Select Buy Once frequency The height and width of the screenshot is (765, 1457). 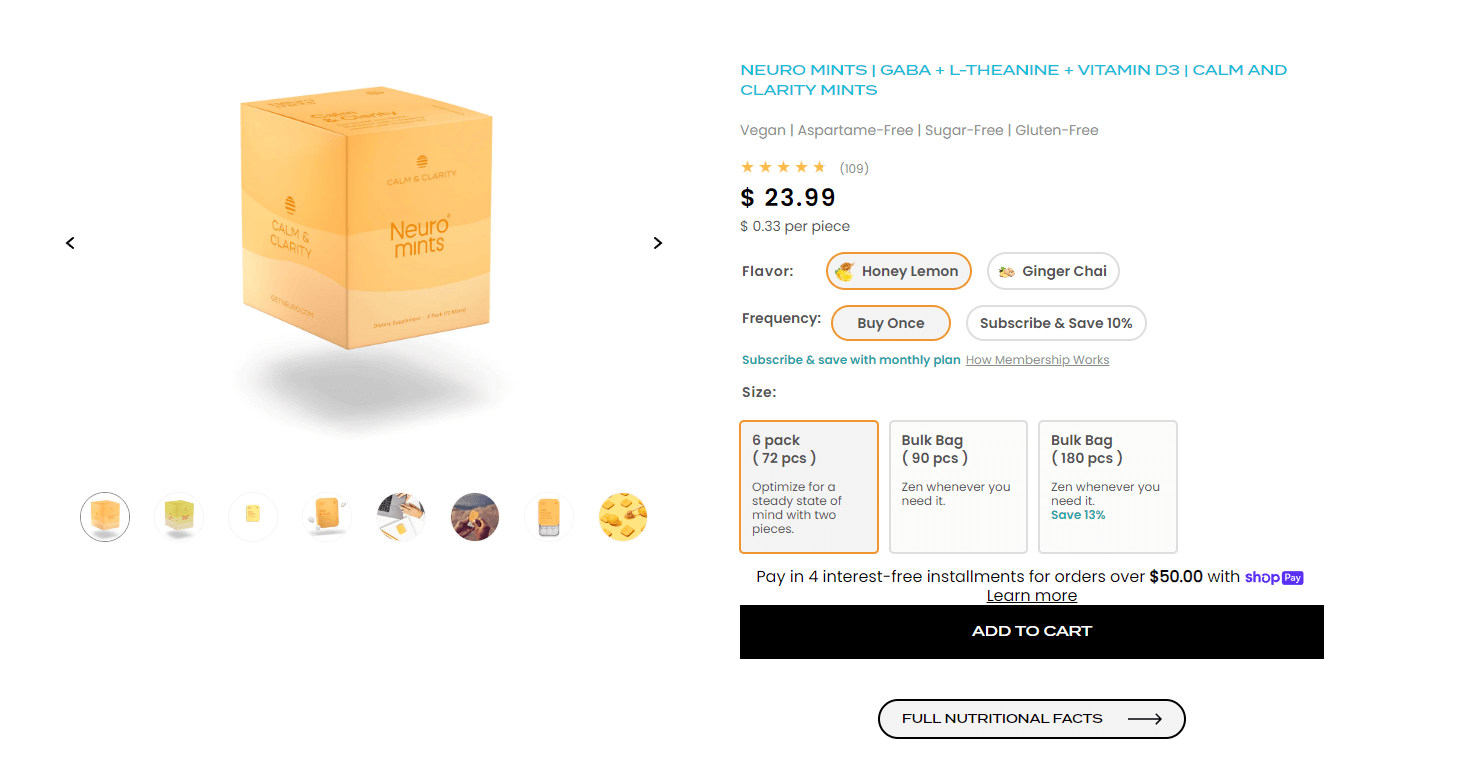coord(890,323)
